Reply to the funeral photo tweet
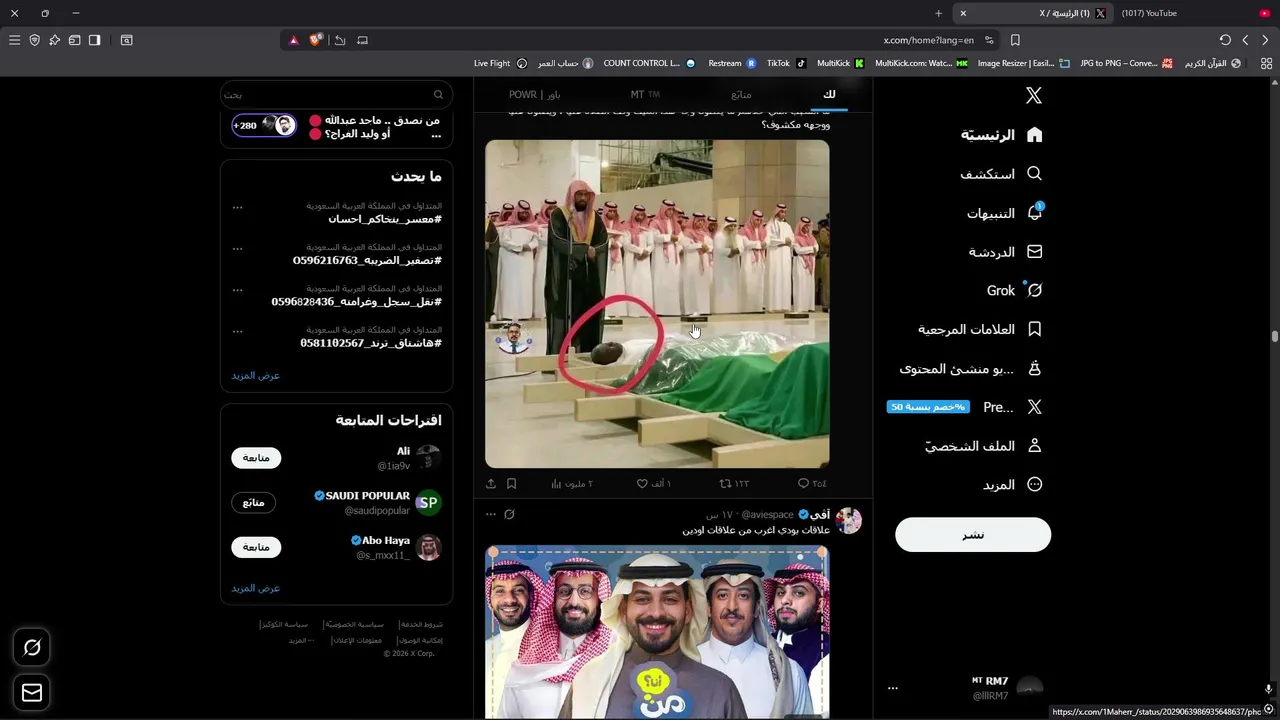1280x720 pixels. (813, 484)
